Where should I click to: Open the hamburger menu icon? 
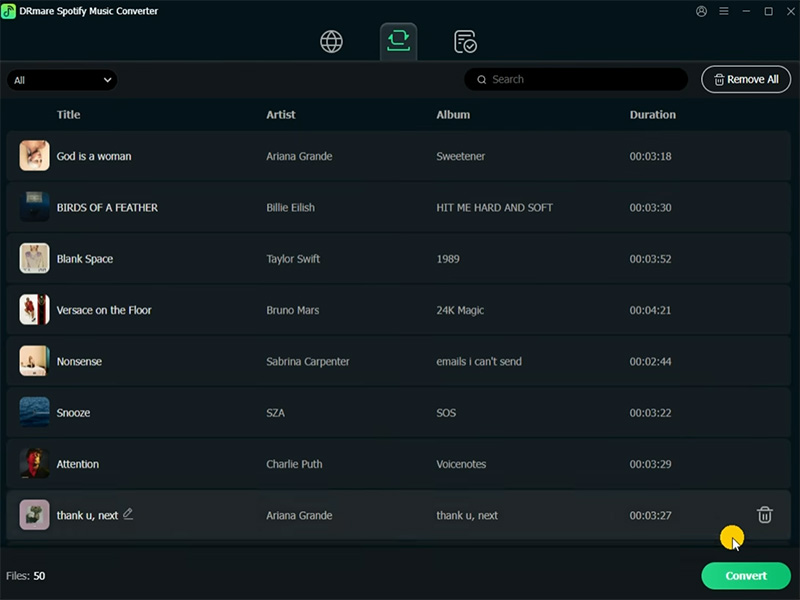click(724, 11)
